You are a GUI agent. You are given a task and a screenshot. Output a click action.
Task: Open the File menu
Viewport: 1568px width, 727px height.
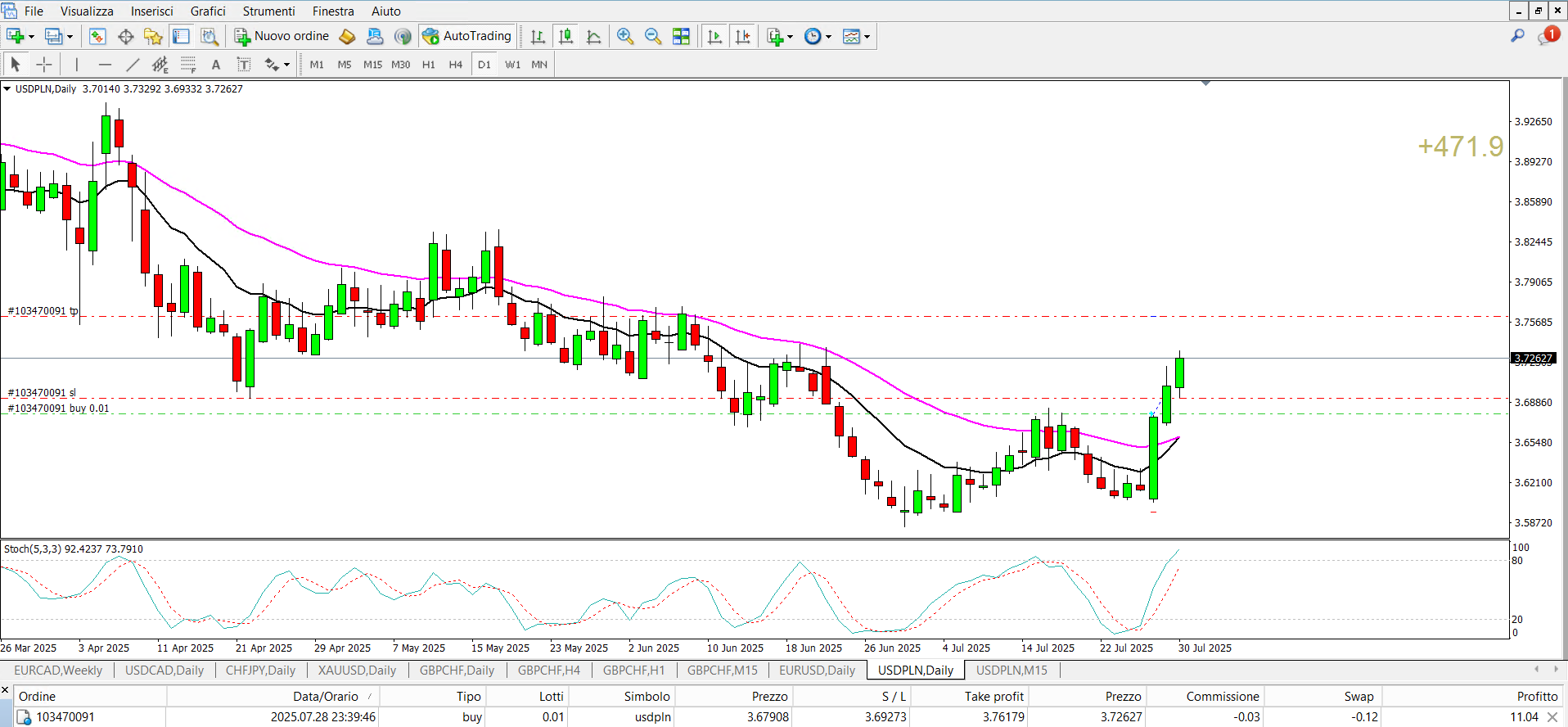(34, 11)
